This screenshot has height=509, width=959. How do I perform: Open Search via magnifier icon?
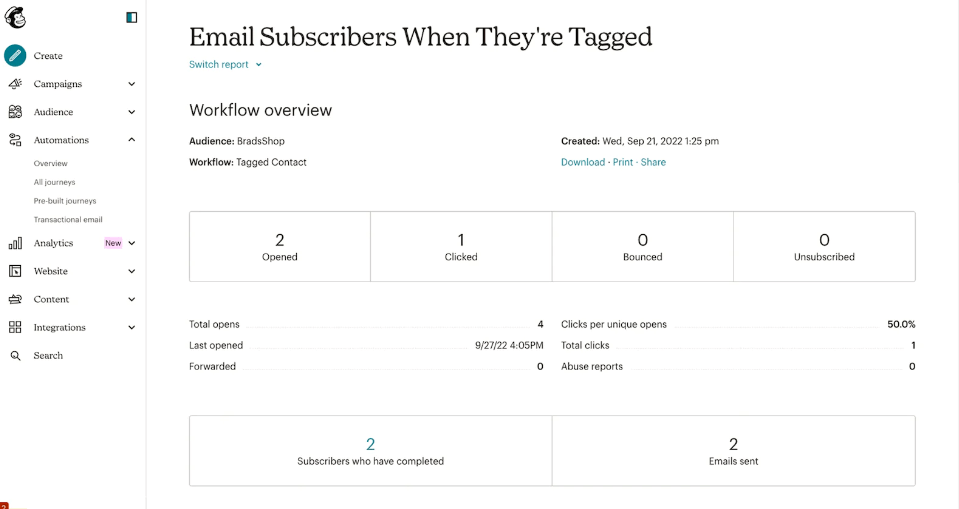pyautogui.click(x=15, y=355)
